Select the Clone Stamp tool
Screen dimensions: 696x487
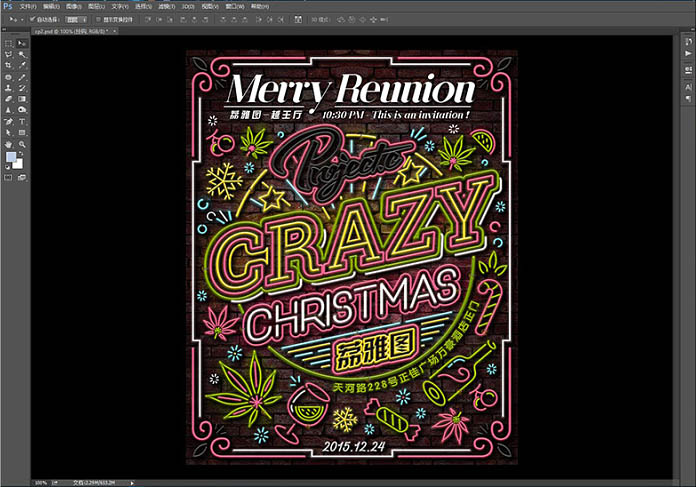click(x=9, y=88)
